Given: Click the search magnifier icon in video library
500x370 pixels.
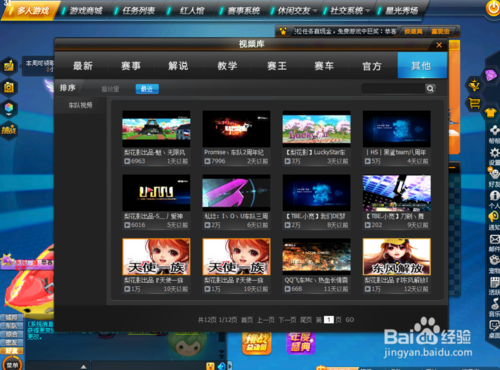Looking at the screenshot, I should (430, 88).
